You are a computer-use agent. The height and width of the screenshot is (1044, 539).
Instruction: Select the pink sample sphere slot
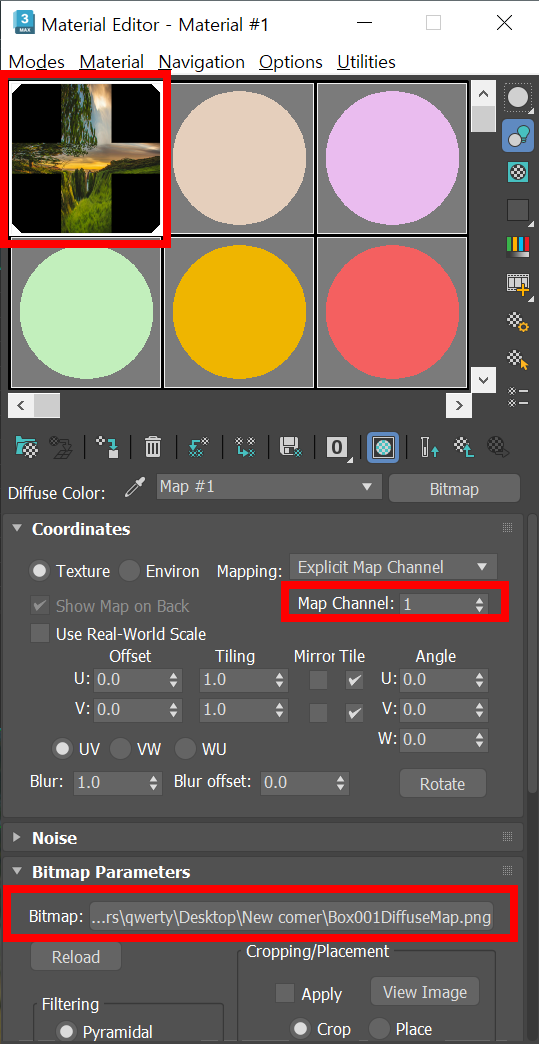[393, 158]
